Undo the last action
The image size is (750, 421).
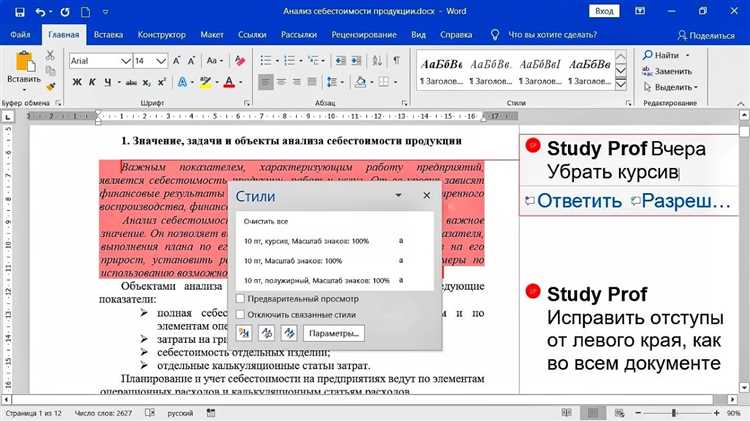point(41,12)
